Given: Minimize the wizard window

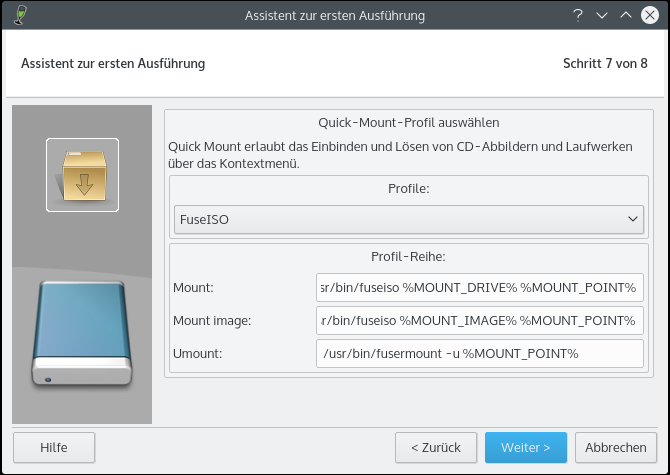Looking at the screenshot, I should [x=602, y=15].
